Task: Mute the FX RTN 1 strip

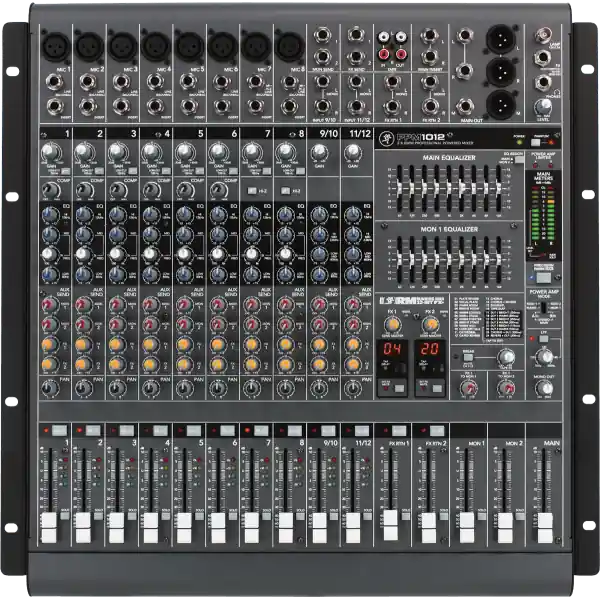Action: (399, 430)
